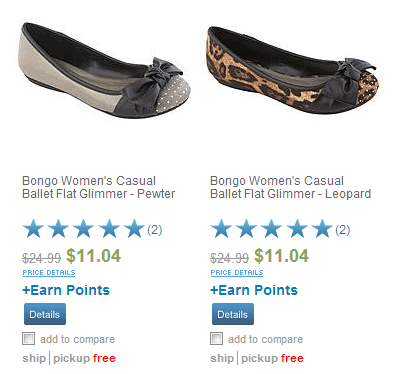The width and height of the screenshot is (406, 374).
Task: Select pickup free option under Leopard flat
Action: [x=272, y=358]
